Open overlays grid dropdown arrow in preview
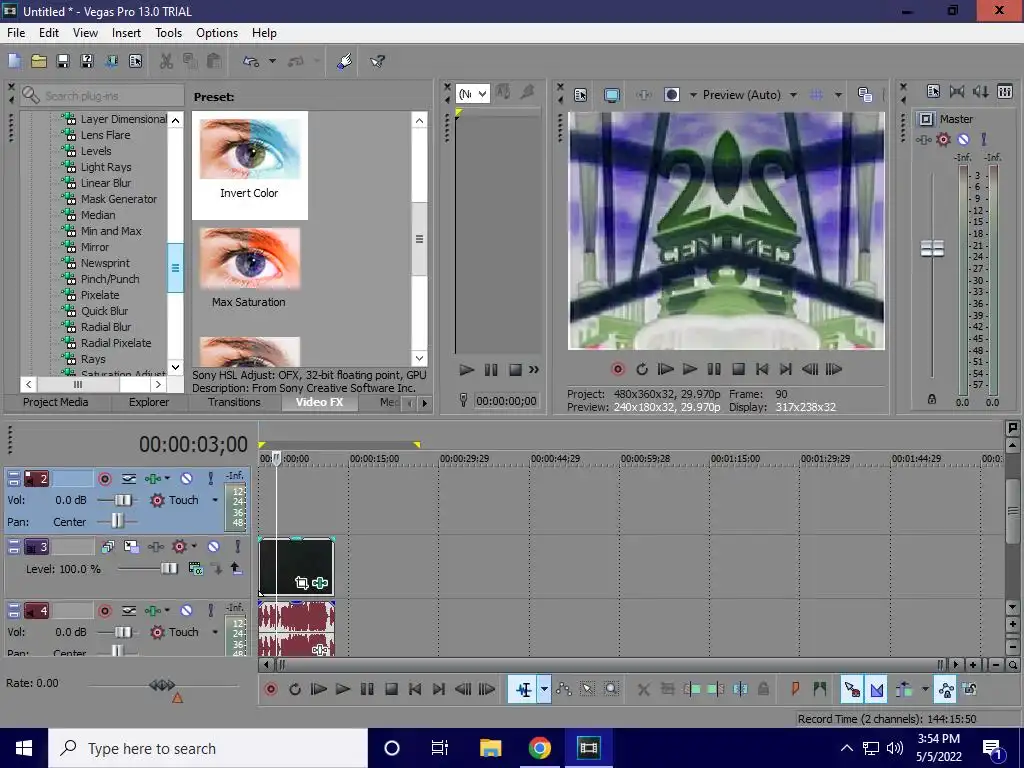 (838, 95)
